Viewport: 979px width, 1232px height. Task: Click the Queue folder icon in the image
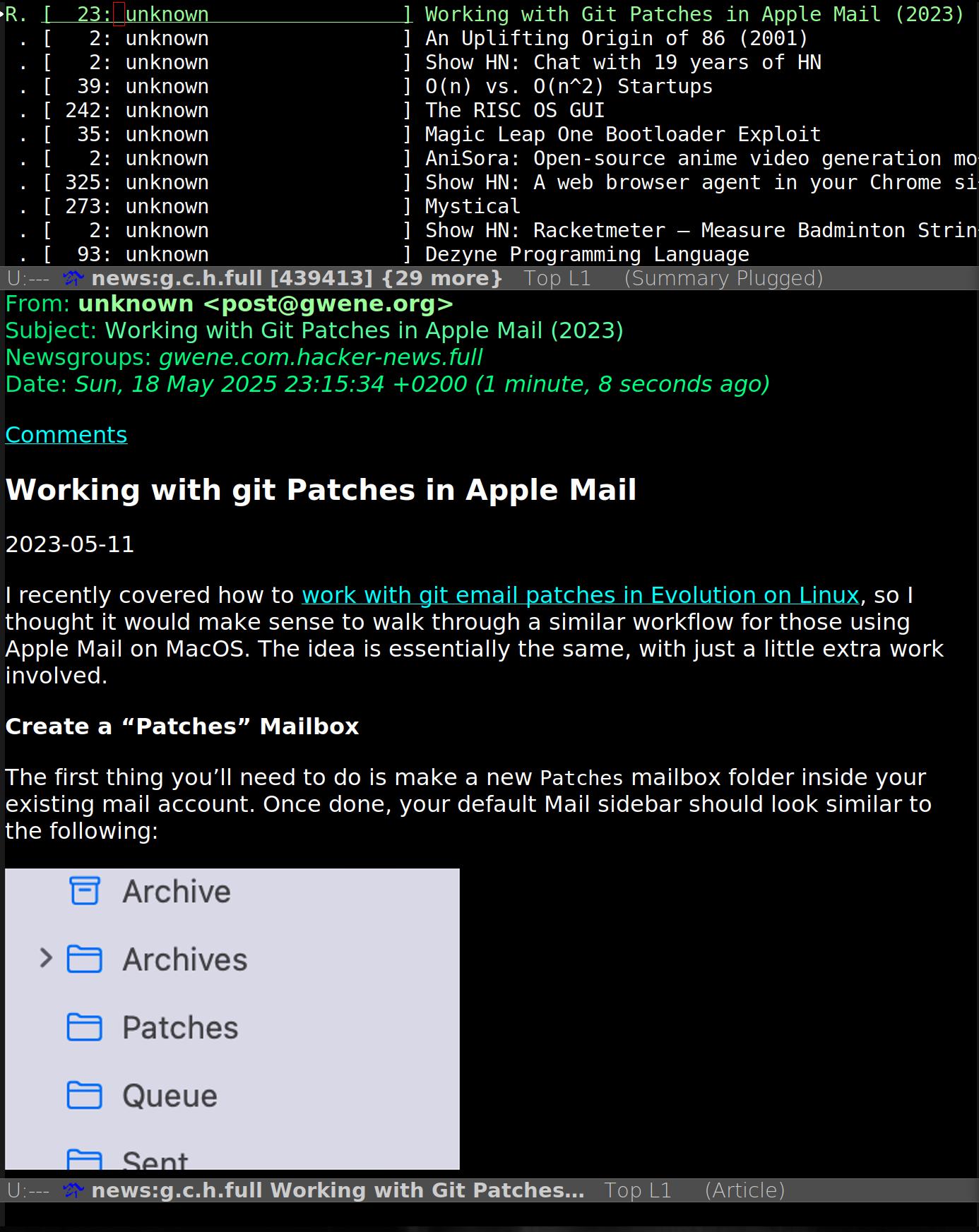pos(85,1095)
